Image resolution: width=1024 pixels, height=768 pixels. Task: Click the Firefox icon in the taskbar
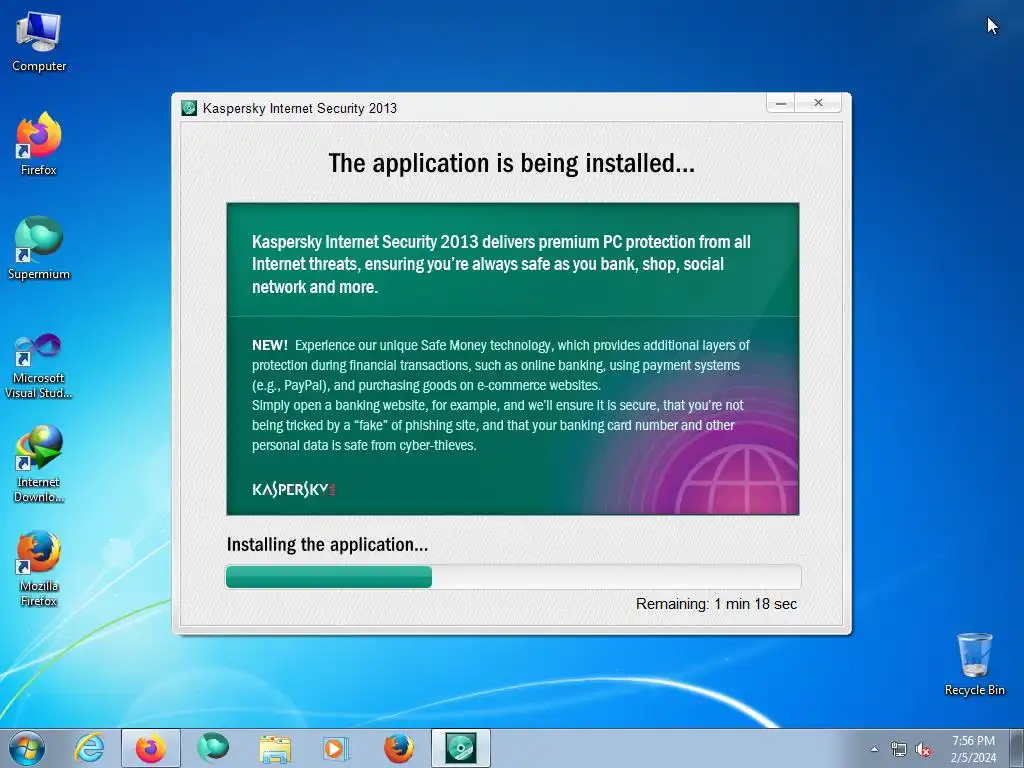(150, 748)
